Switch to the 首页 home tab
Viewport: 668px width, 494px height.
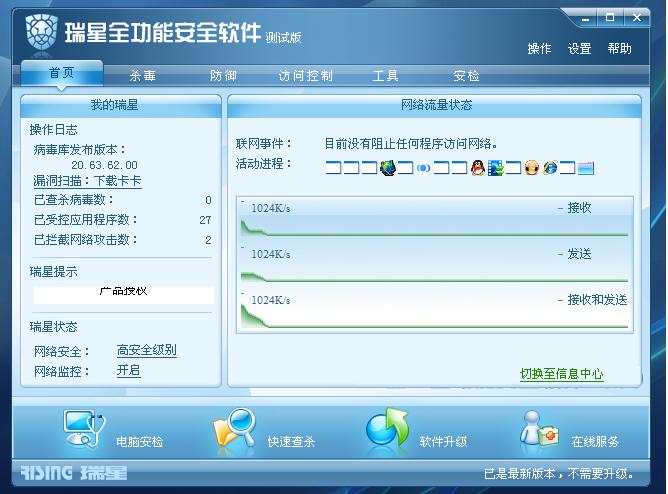coord(62,73)
